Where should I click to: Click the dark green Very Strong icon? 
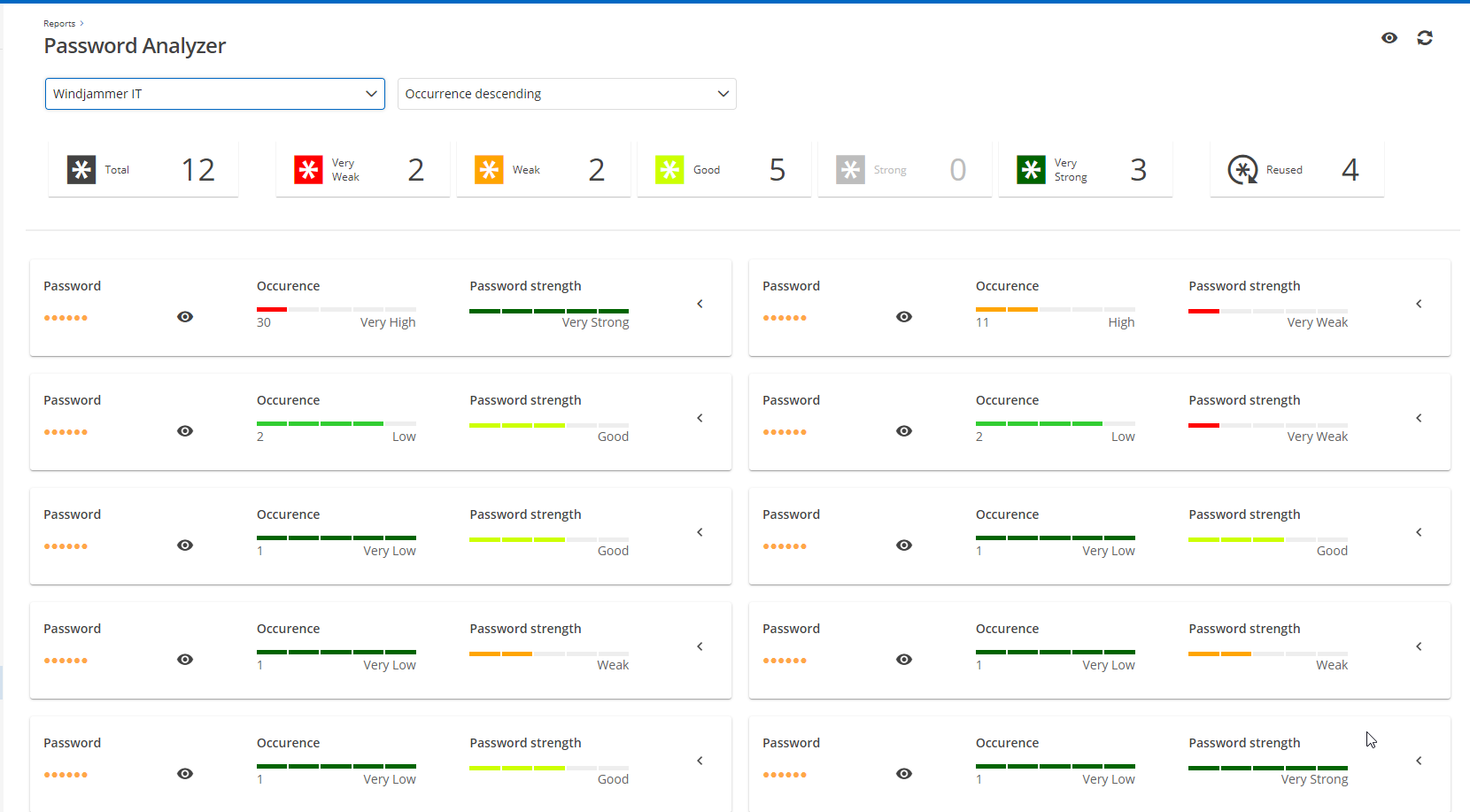(x=1031, y=169)
